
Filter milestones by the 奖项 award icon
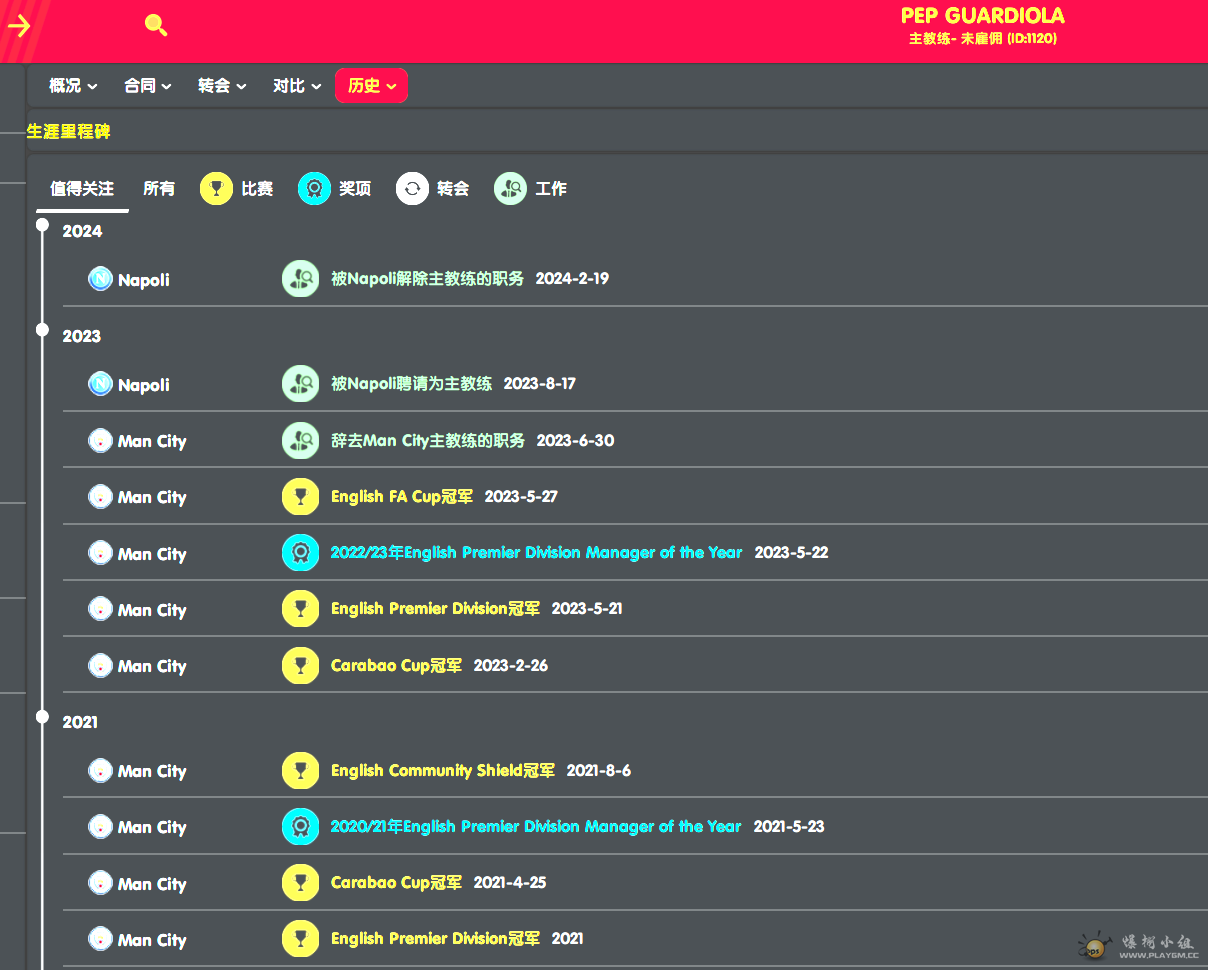coord(315,189)
